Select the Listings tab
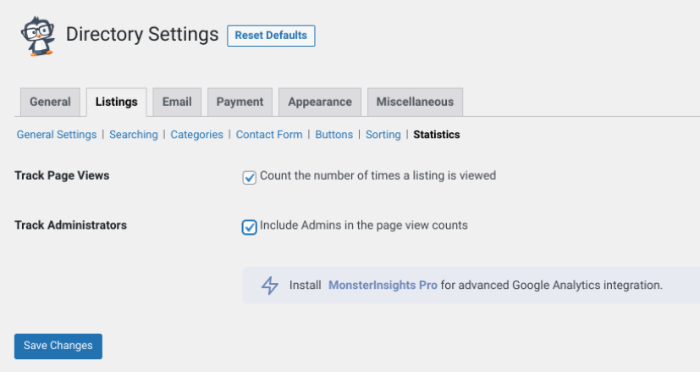Image resolution: width=700 pixels, height=372 pixels. click(116, 102)
